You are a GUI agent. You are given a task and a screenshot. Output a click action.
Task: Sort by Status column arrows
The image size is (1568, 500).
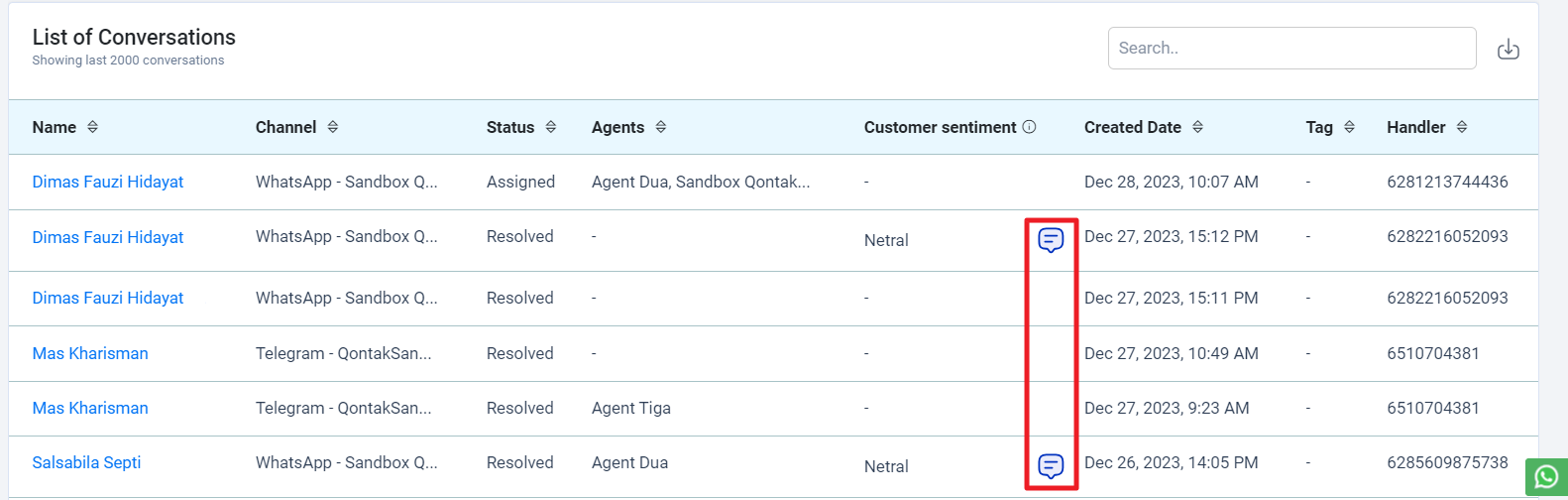click(551, 127)
